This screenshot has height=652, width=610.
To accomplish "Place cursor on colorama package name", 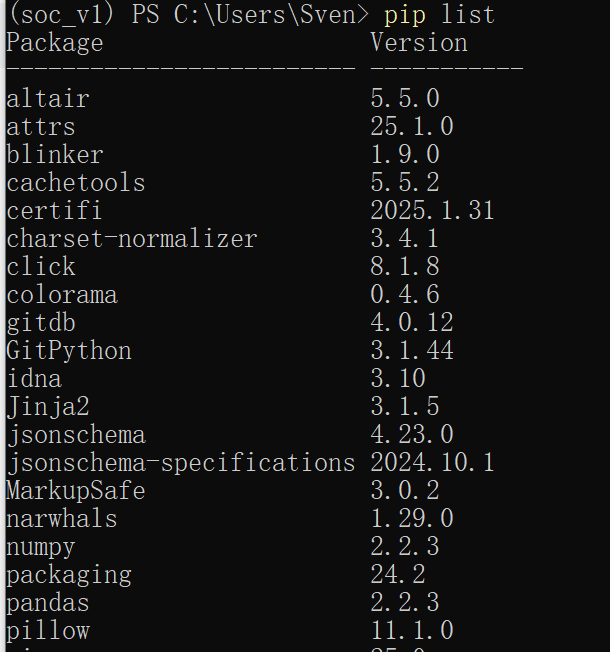I will coord(62,295).
